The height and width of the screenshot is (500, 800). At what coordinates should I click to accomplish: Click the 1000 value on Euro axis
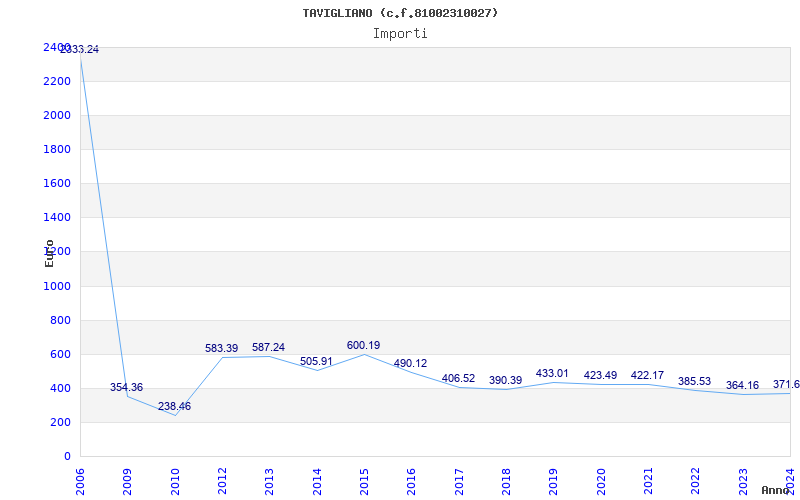click(x=57, y=286)
